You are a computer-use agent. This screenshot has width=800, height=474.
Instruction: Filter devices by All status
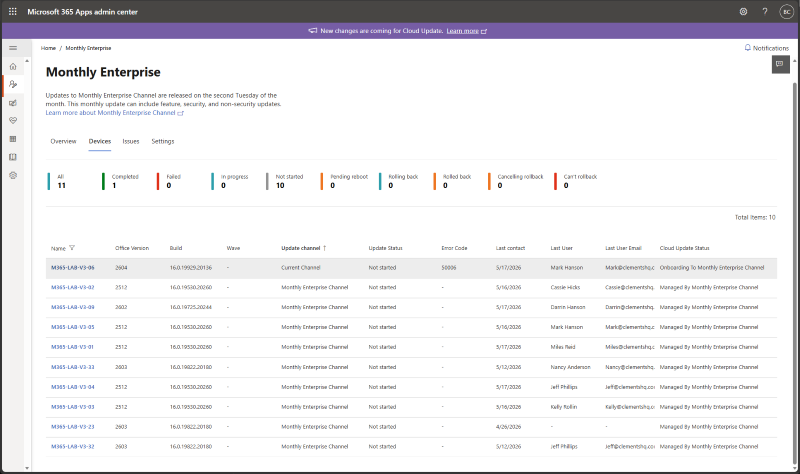point(58,181)
